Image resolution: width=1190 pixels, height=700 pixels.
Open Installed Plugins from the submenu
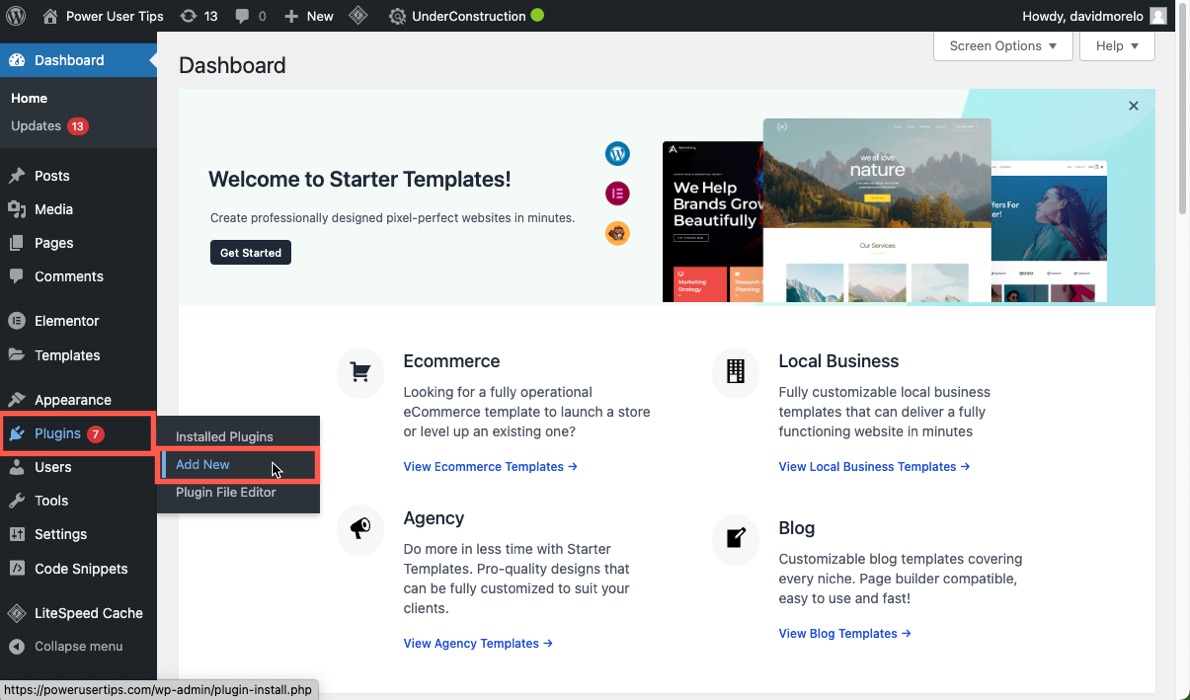222,436
